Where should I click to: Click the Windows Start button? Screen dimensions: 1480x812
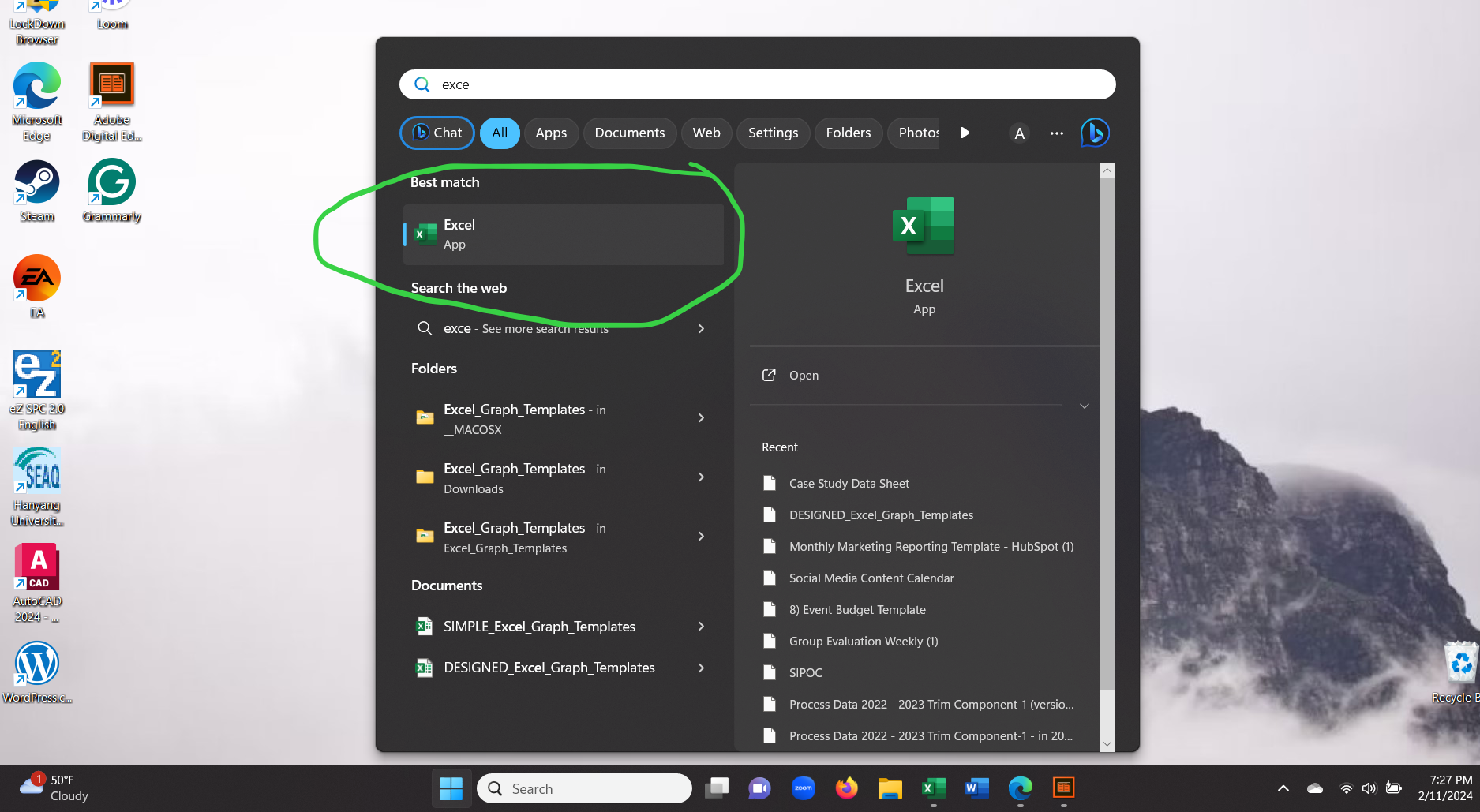[451, 788]
